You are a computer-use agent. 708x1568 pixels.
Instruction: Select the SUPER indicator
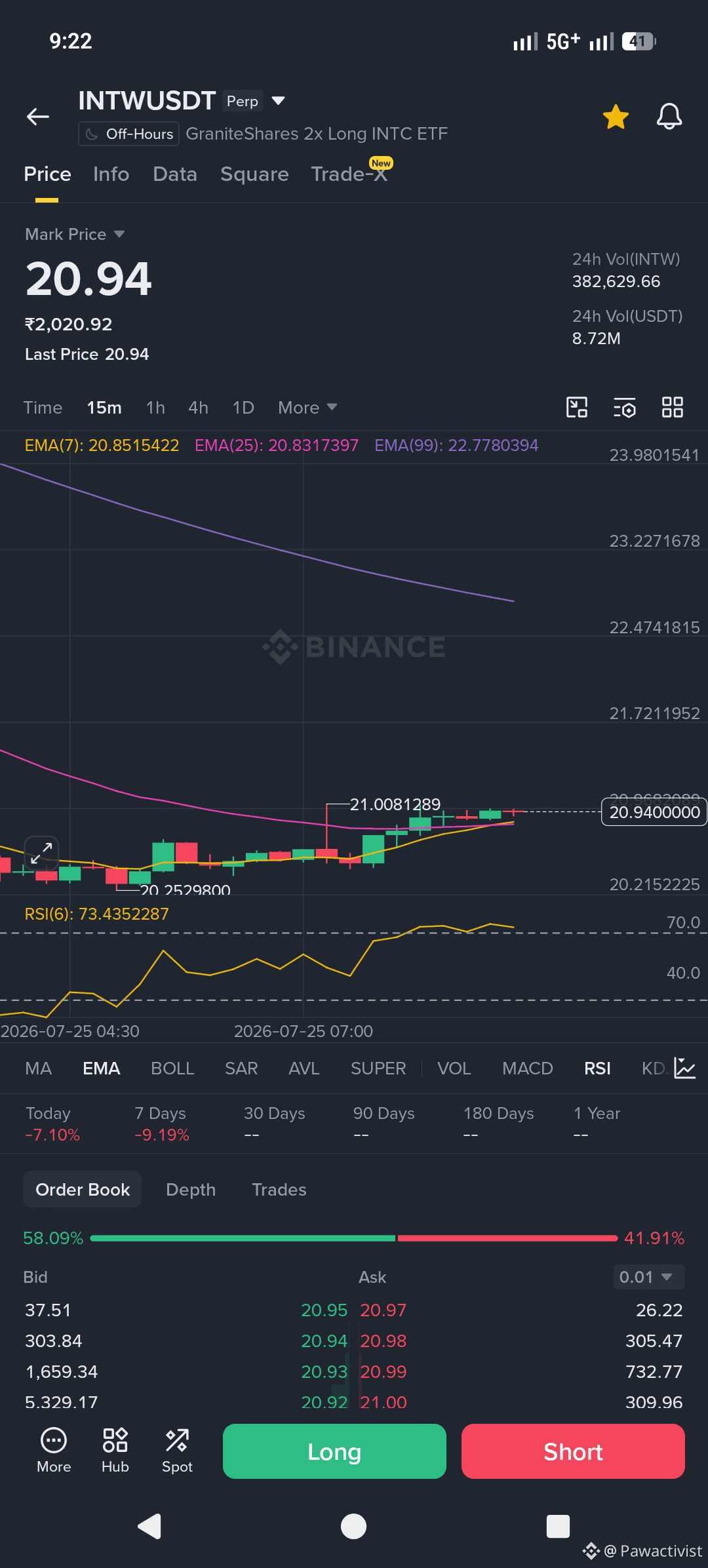[x=378, y=1068]
